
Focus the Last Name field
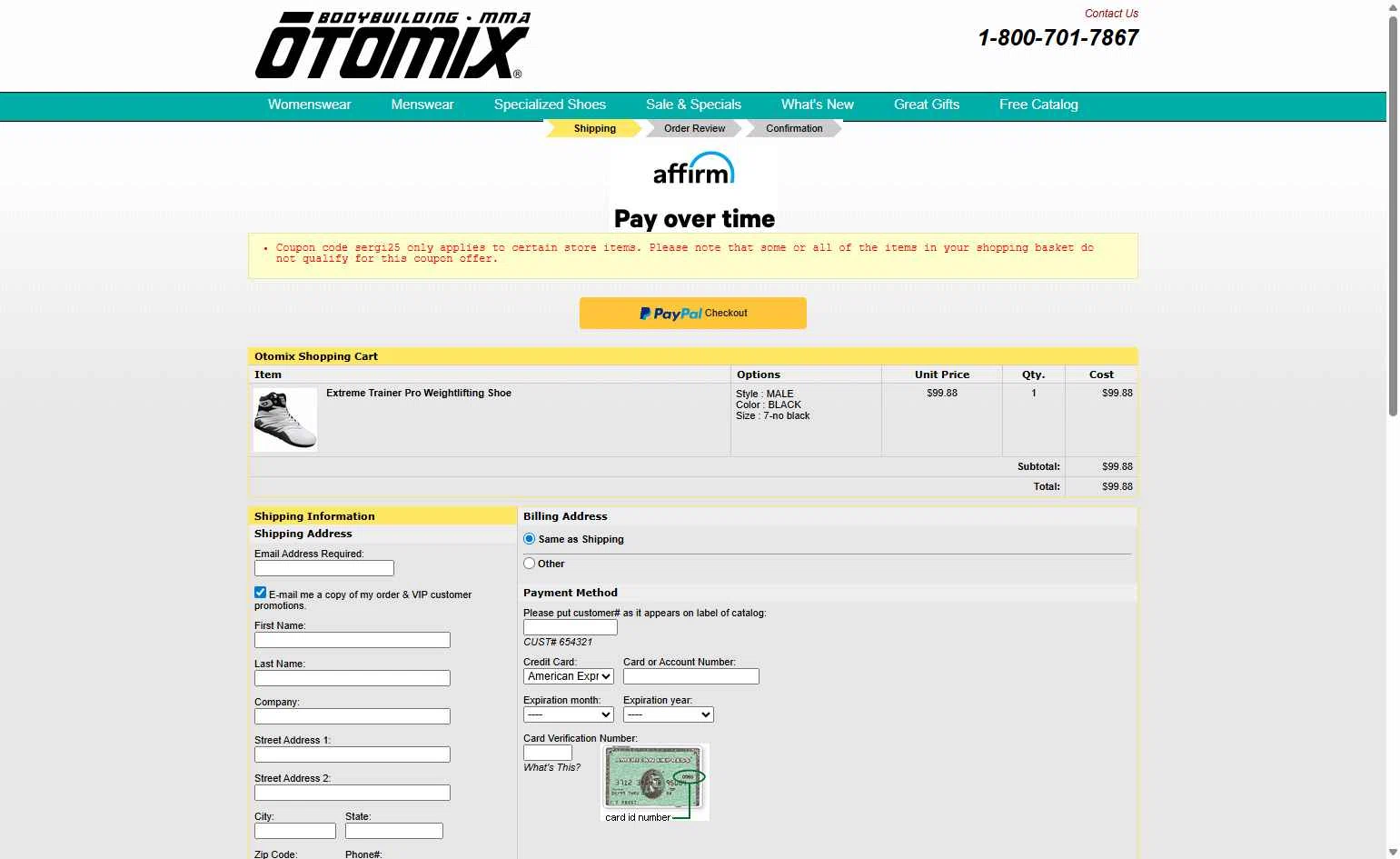pyautogui.click(x=352, y=678)
